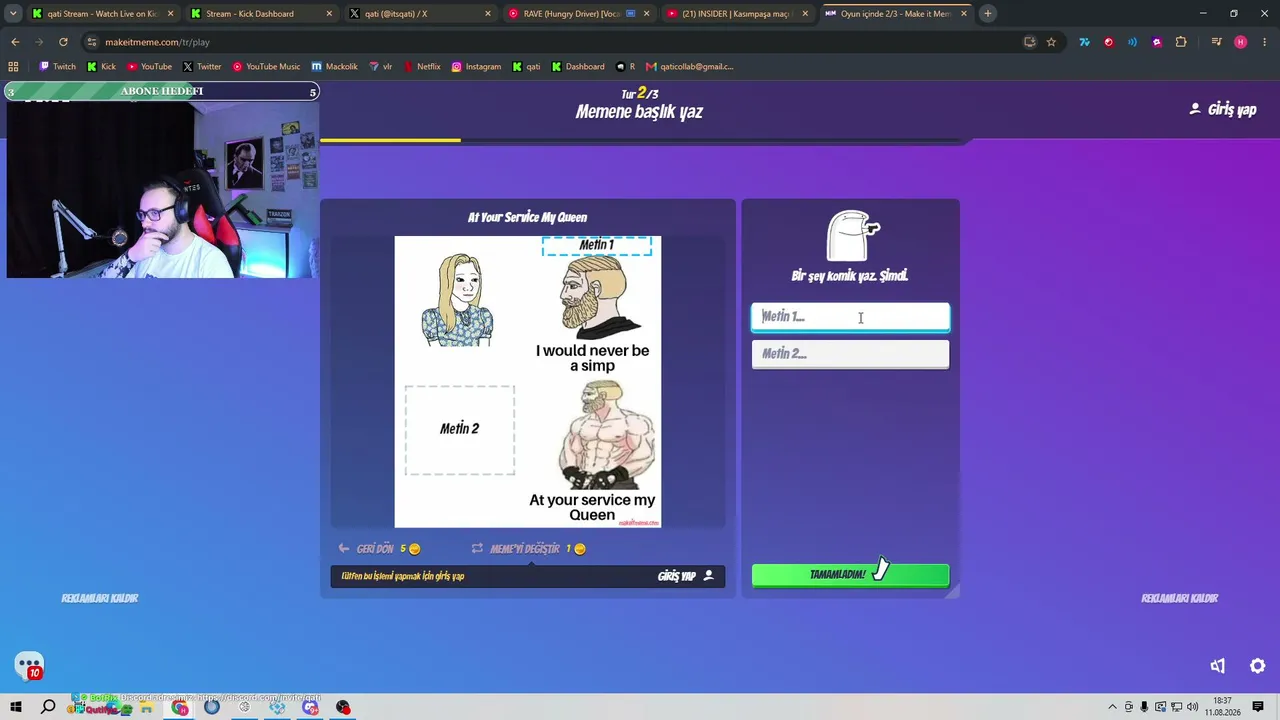Click the right REKLAMLARI KALDIR link
The height and width of the screenshot is (720, 1280).
(x=1180, y=598)
